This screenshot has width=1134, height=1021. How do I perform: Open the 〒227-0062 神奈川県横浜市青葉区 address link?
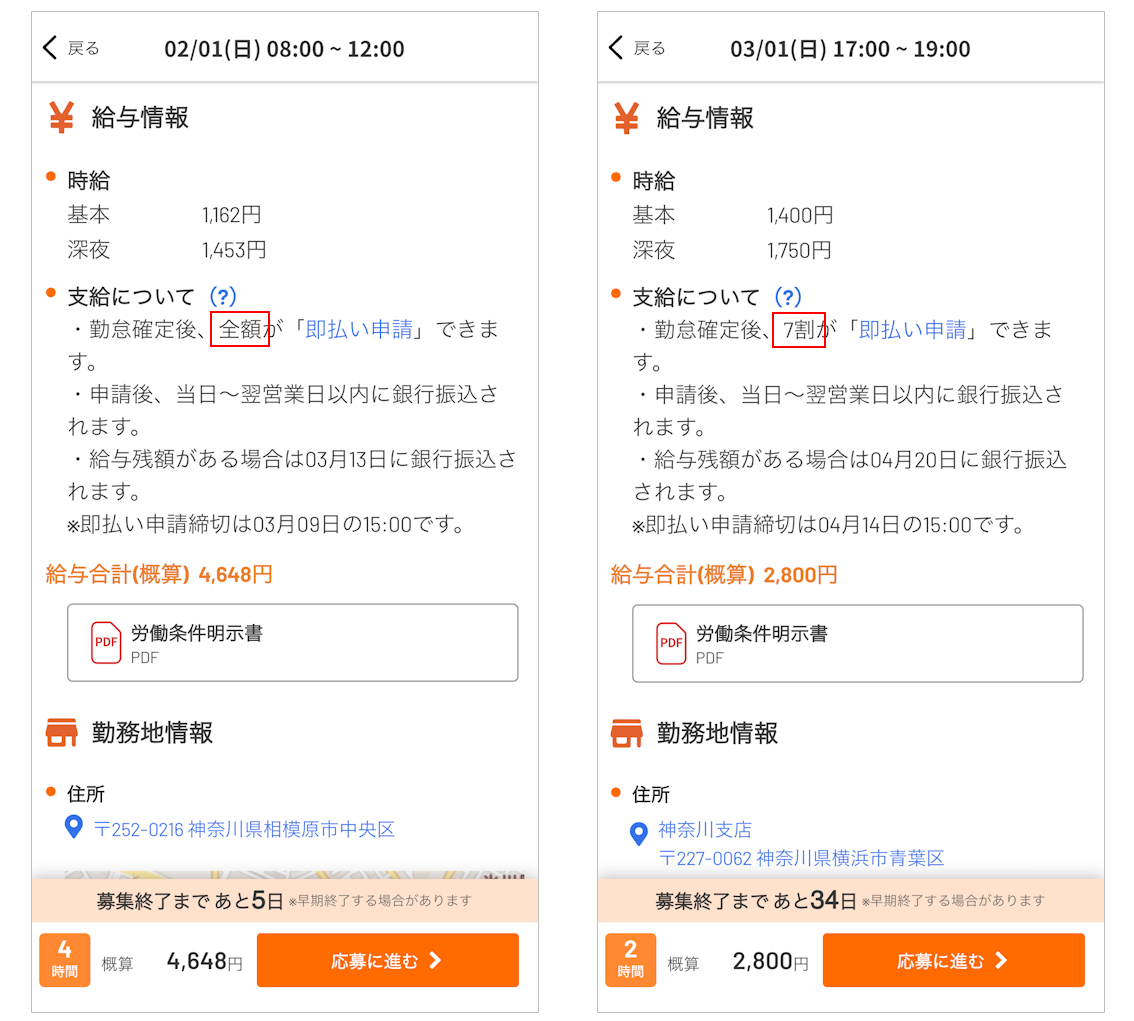point(801,858)
